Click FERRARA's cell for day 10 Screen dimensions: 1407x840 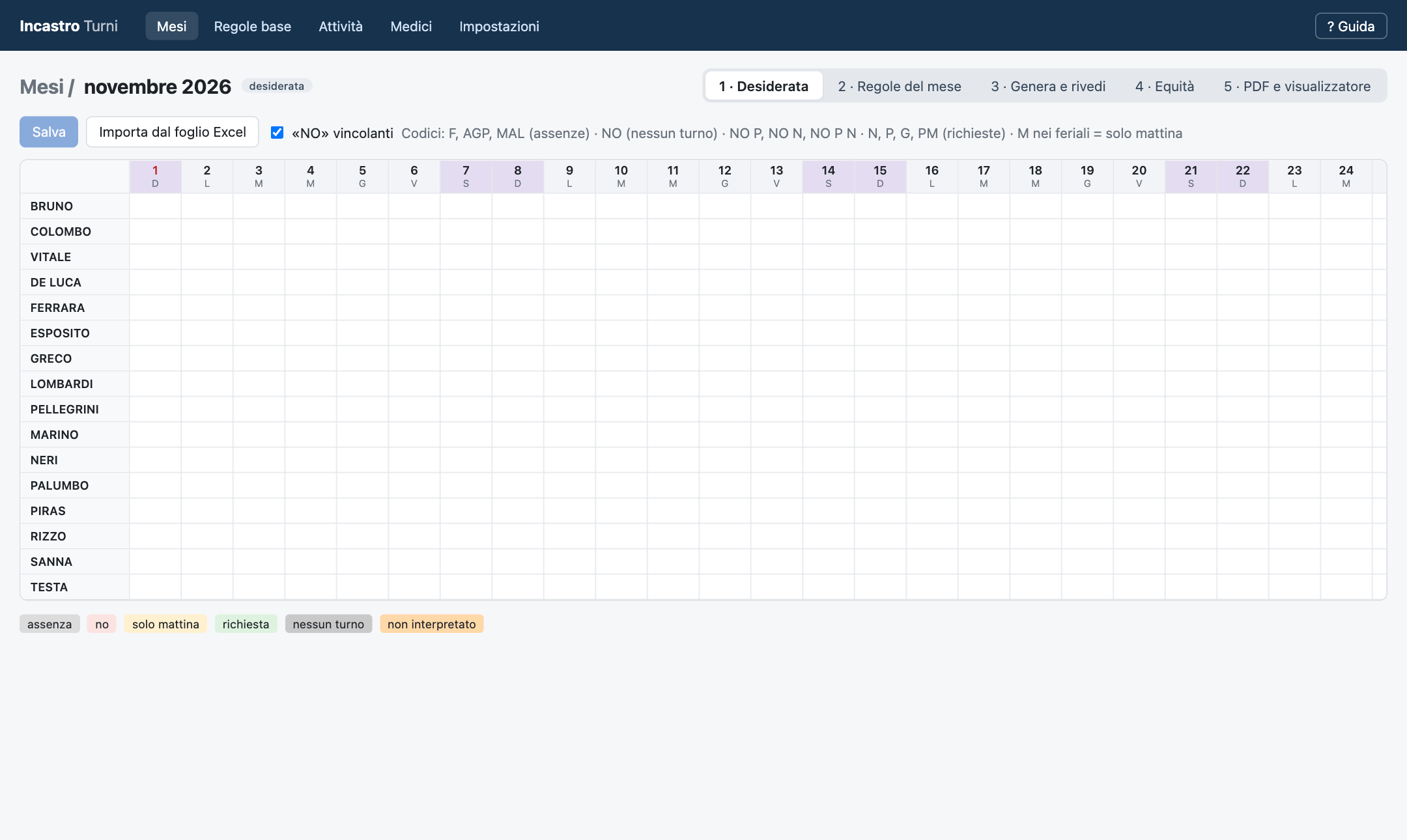coord(621,307)
